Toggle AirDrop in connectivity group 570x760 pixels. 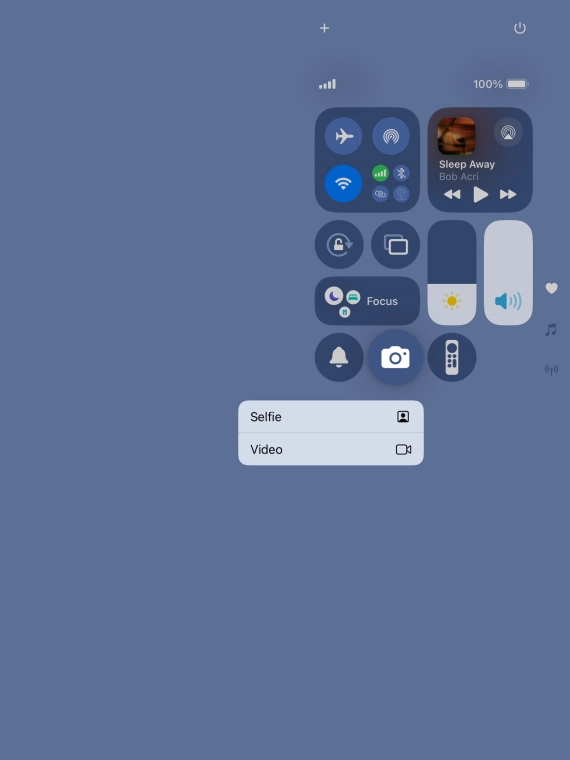point(391,136)
